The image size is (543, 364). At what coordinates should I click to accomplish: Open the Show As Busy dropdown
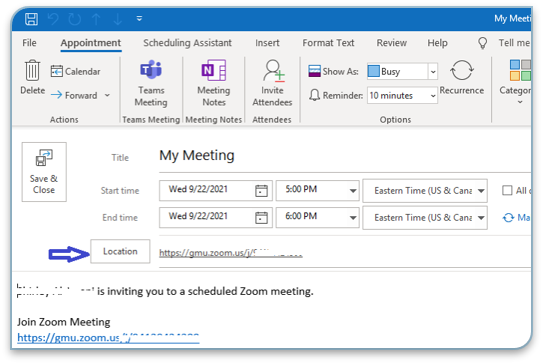(433, 72)
